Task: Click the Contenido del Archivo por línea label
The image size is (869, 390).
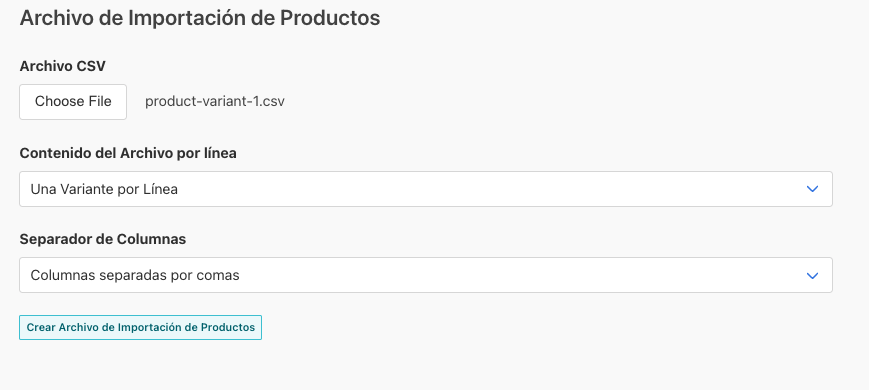Action: tap(128, 153)
